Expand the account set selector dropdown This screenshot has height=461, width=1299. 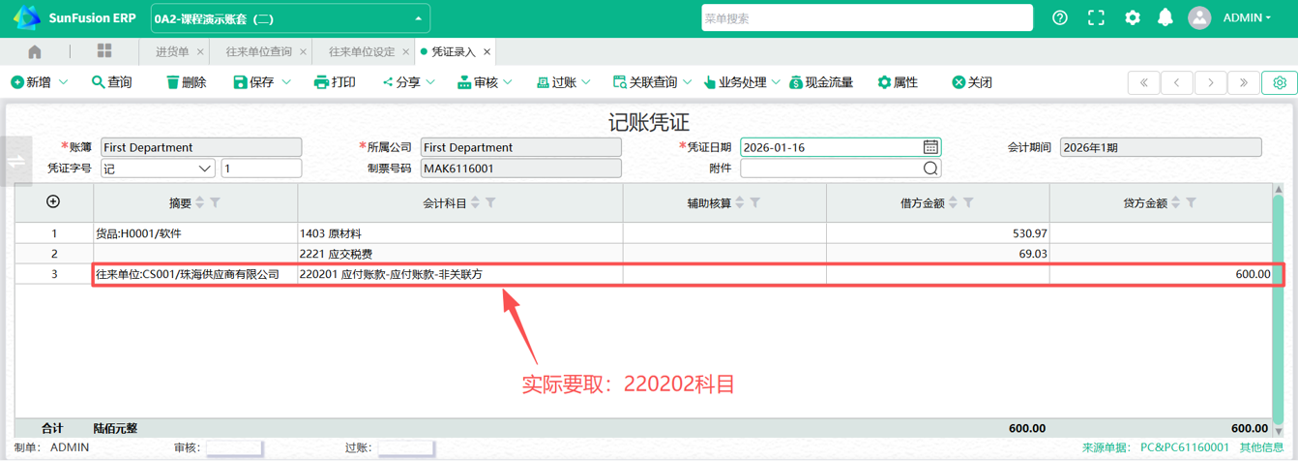(417, 18)
